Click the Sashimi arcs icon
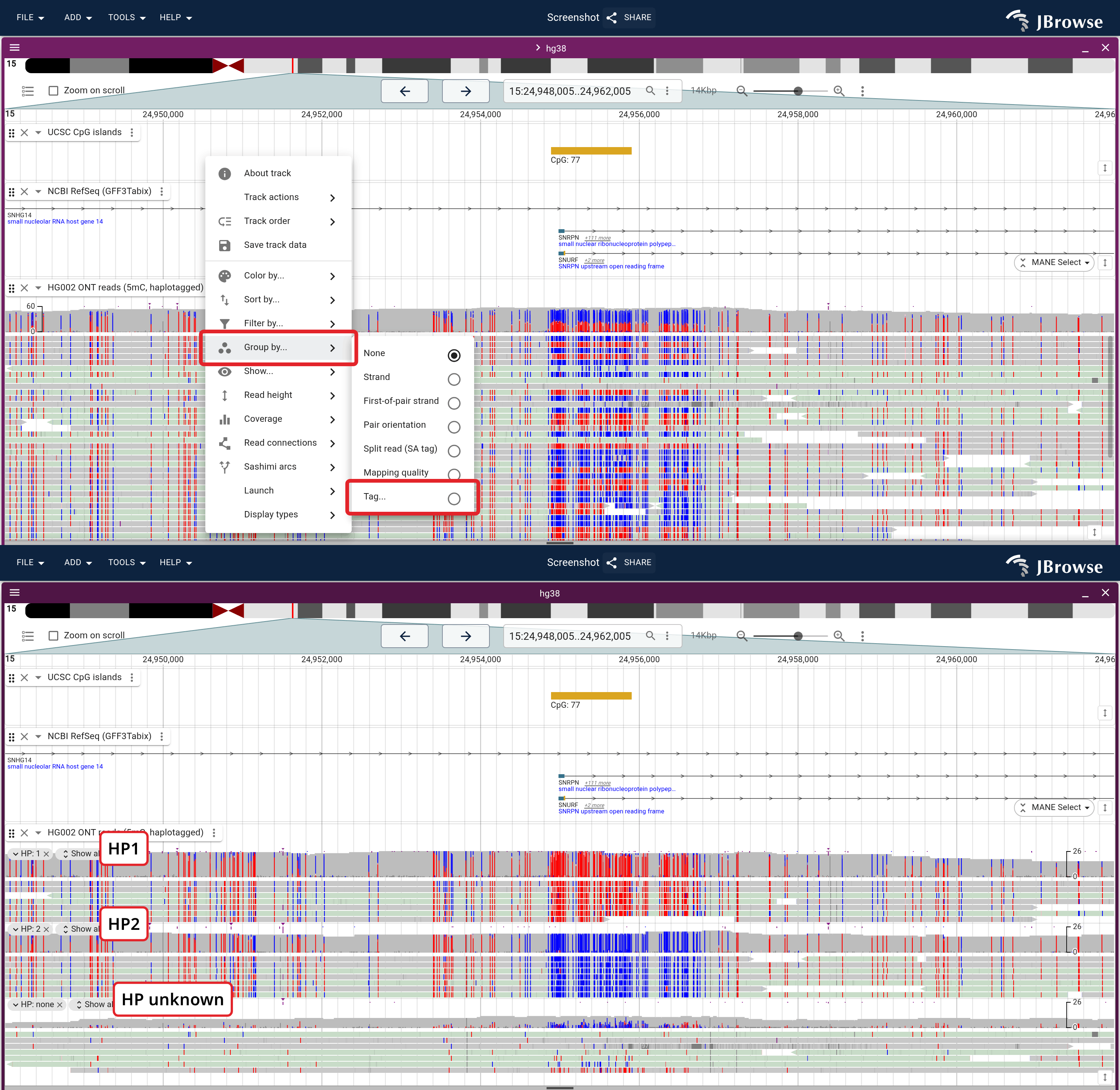Image resolution: width=1120 pixels, height=1090 pixels. [224, 467]
